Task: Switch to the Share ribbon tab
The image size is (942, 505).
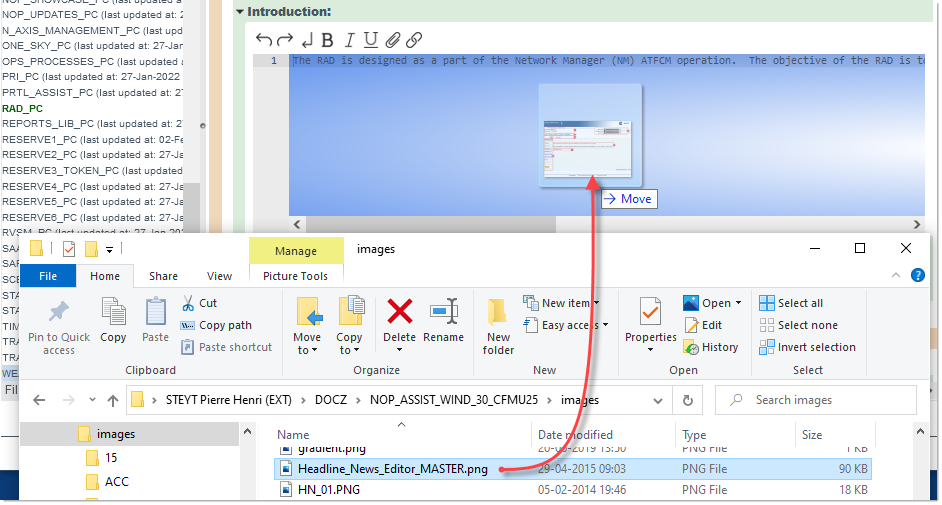Action: click(x=163, y=276)
